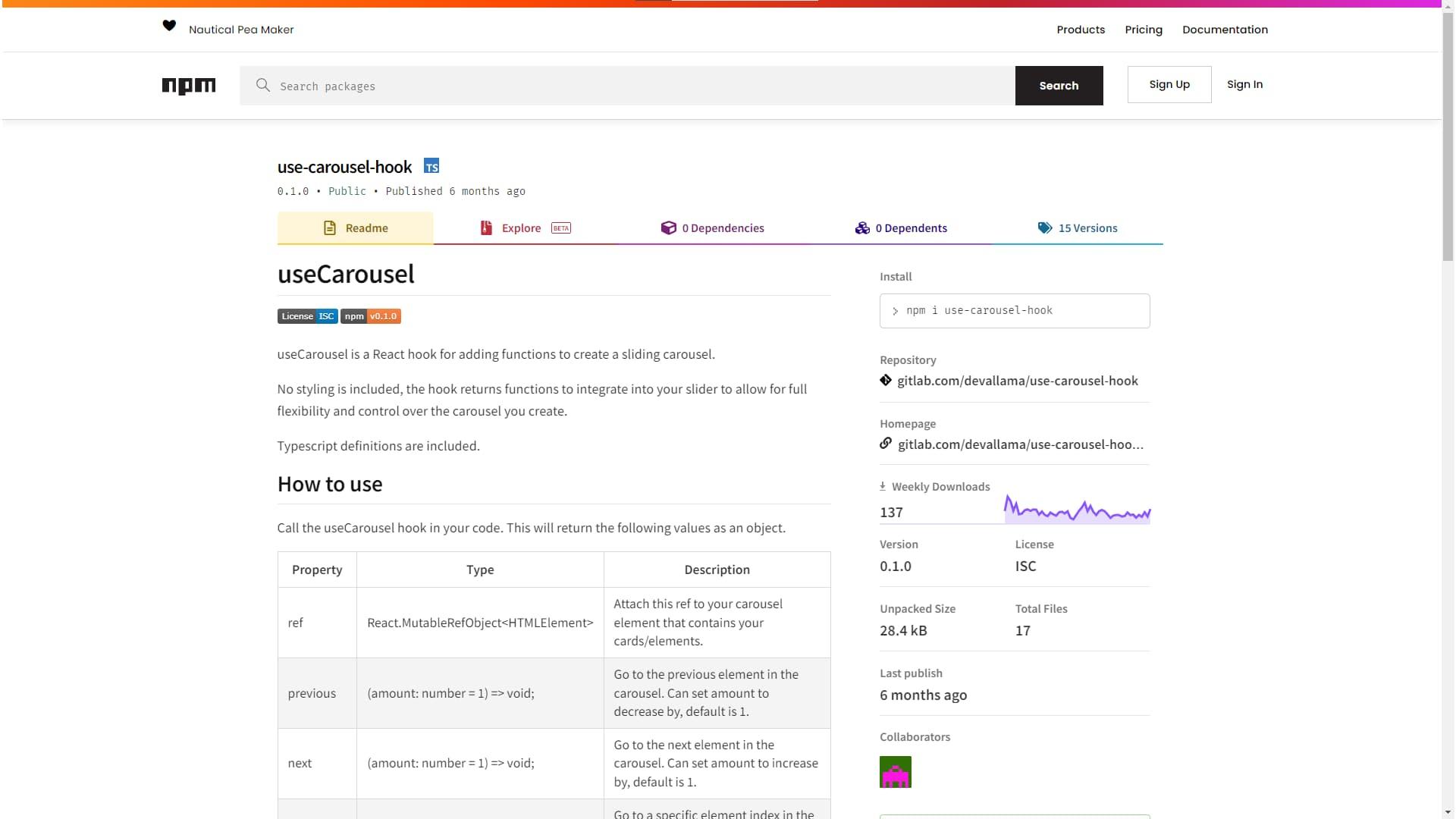Switch to the Readme tab
Viewport: 1456px width, 819px height.
(x=355, y=228)
